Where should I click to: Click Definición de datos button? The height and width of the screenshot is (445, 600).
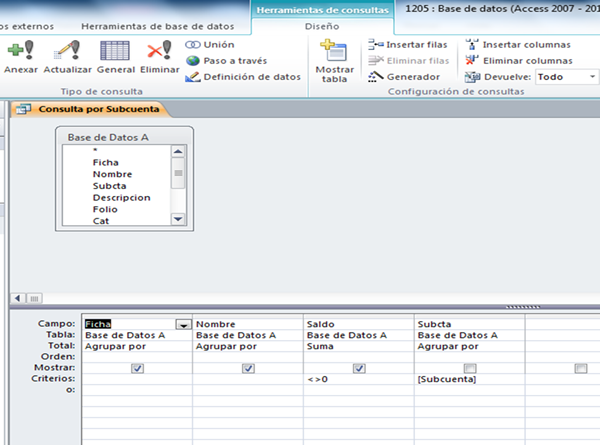pyautogui.click(x=244, y=77)
